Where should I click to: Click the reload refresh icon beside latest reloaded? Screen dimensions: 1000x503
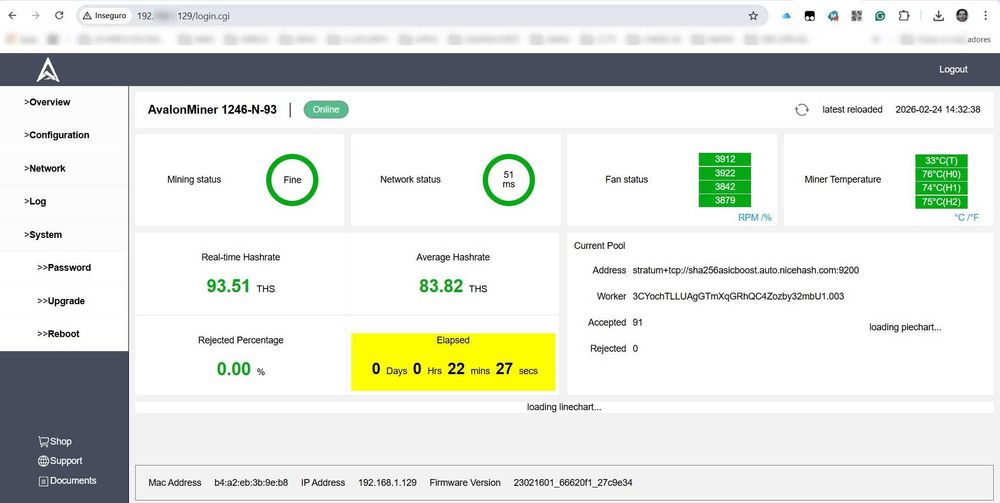tap(802, 110)
